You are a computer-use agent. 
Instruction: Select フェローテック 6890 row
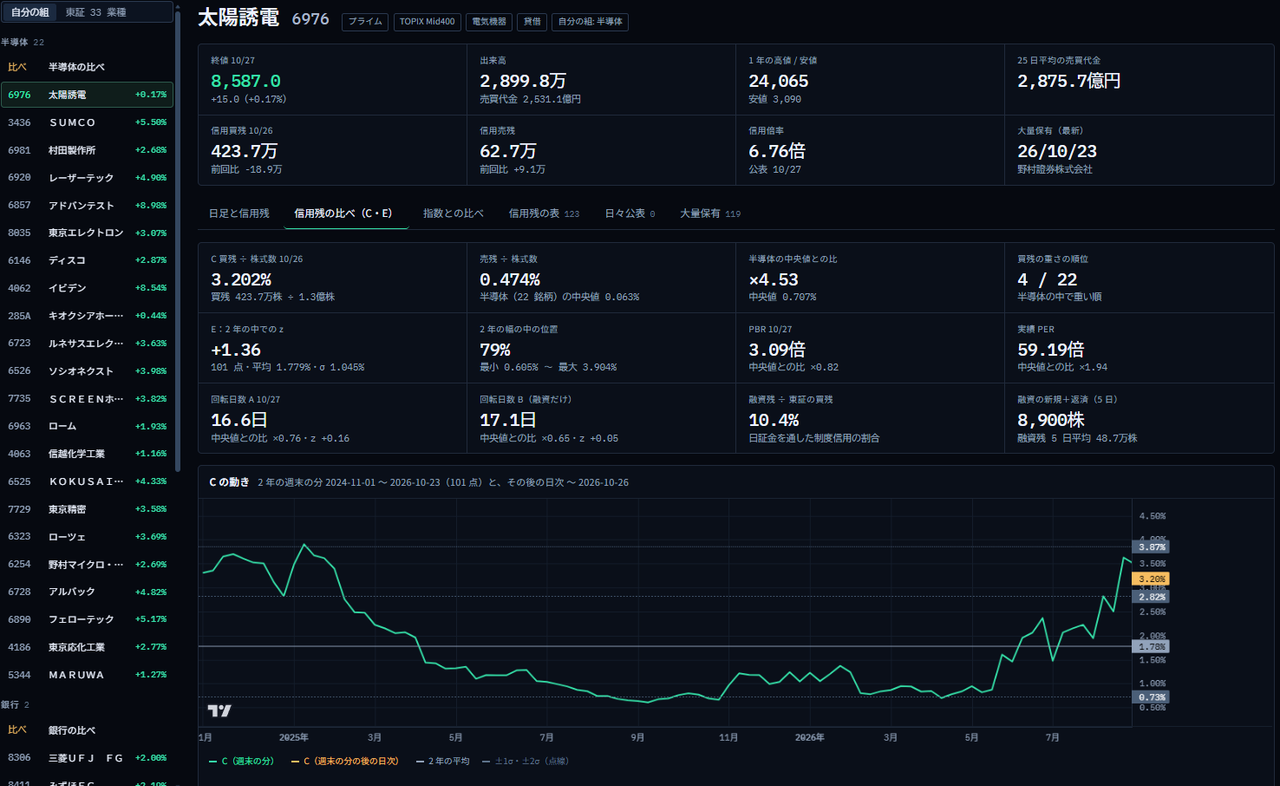click(87, 619)
